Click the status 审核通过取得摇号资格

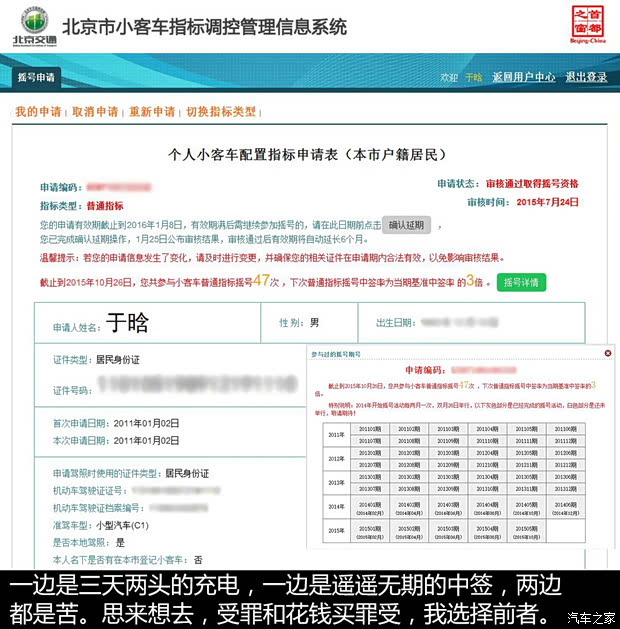coord(532,184)
